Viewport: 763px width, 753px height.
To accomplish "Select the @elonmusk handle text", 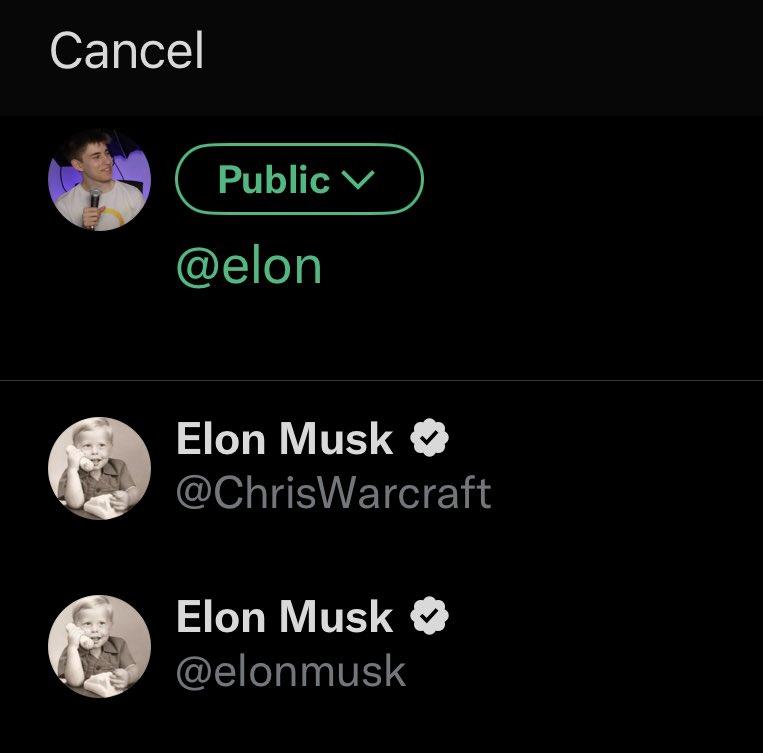I will tap(291, 671).
